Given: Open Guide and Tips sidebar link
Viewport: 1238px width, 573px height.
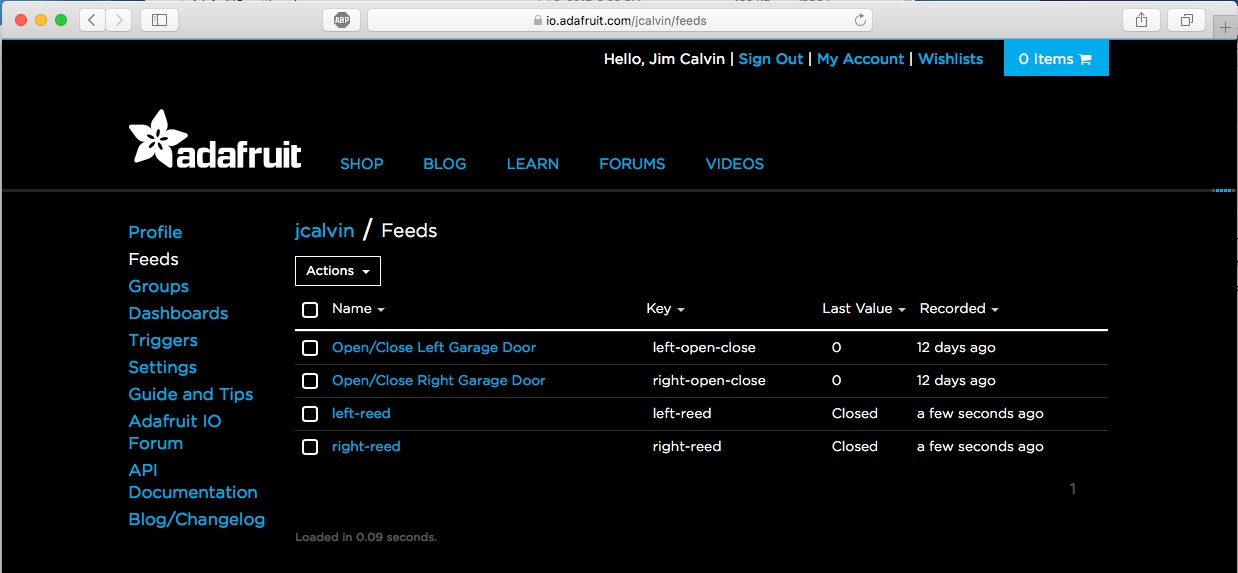Looking at the screenshot, I should 191,394.
